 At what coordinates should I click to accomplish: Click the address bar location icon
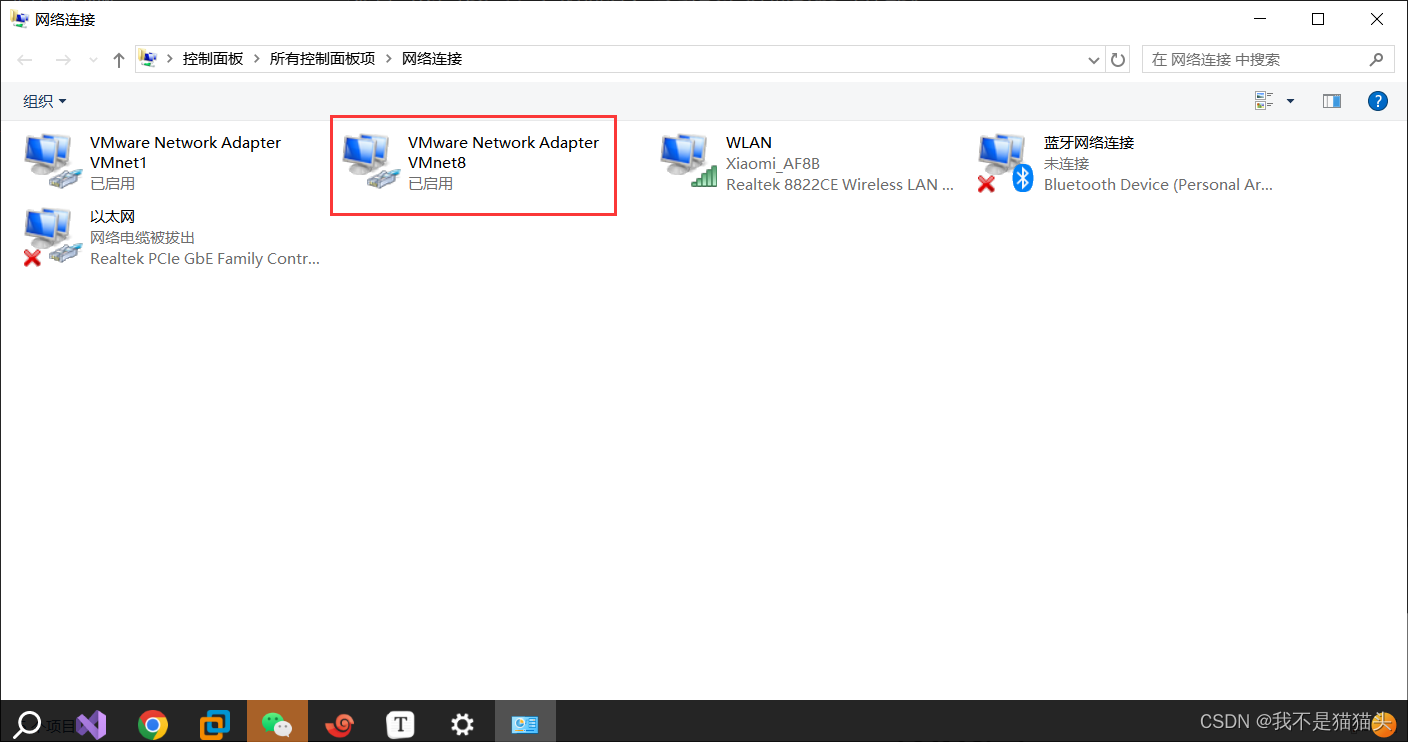148,59
